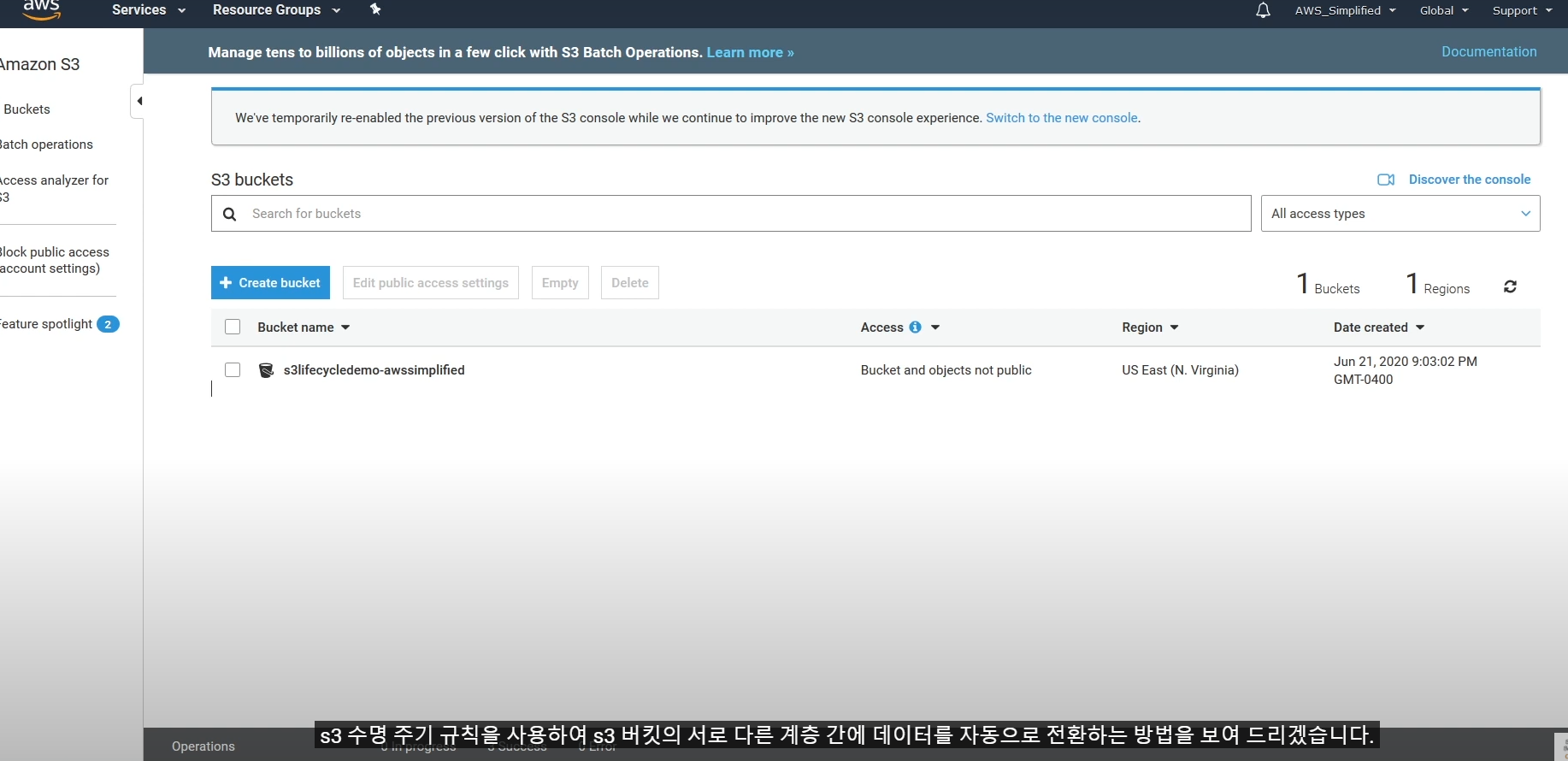Click the pin shortcut icon in navbar
The width and height of the screenshot is (1568, 761).
(x=374, y=9)
